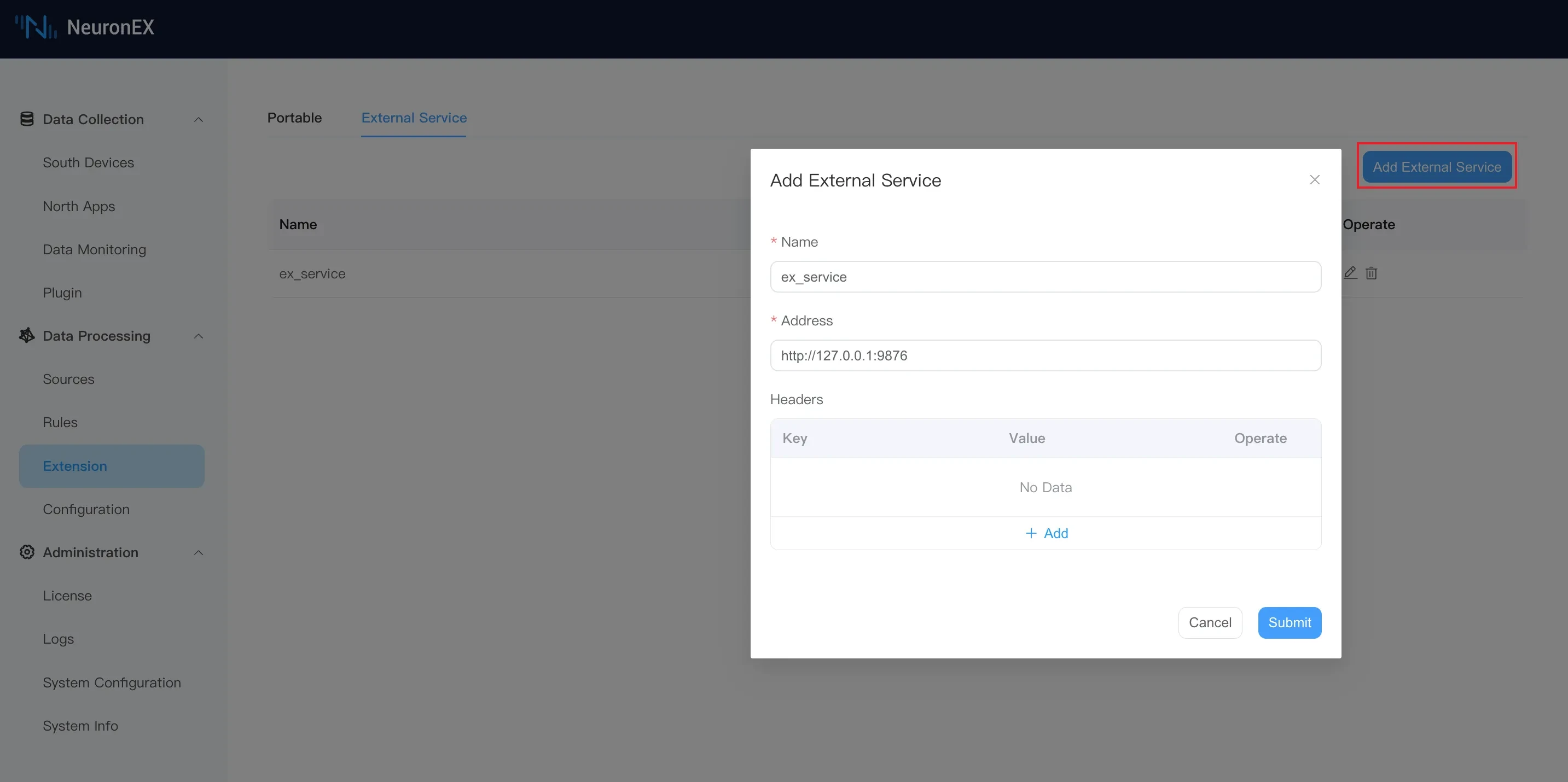This screenshot has width=1568, height=782.
Task: Click the Extension menu item
Action: click(74, 466)
